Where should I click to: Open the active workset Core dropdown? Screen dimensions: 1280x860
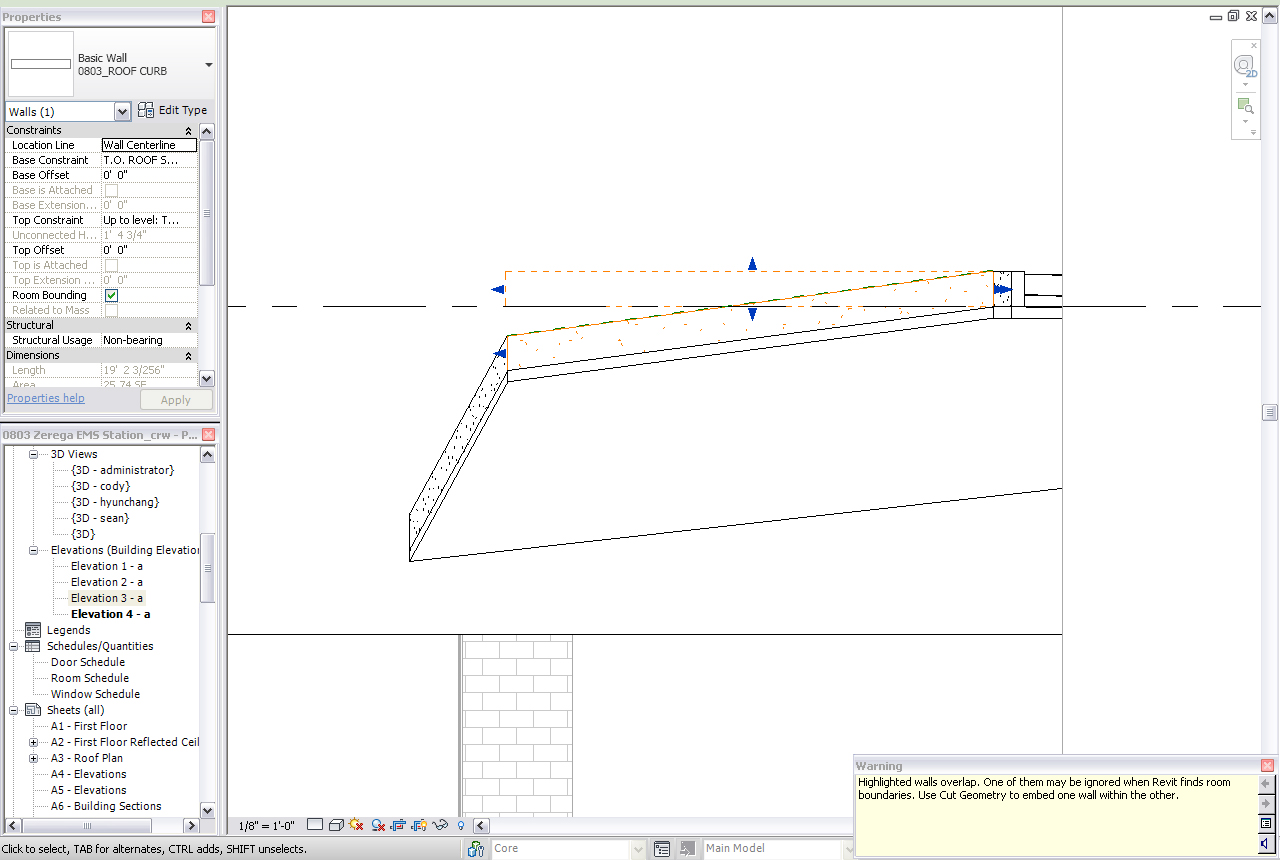tap(638, 849)
